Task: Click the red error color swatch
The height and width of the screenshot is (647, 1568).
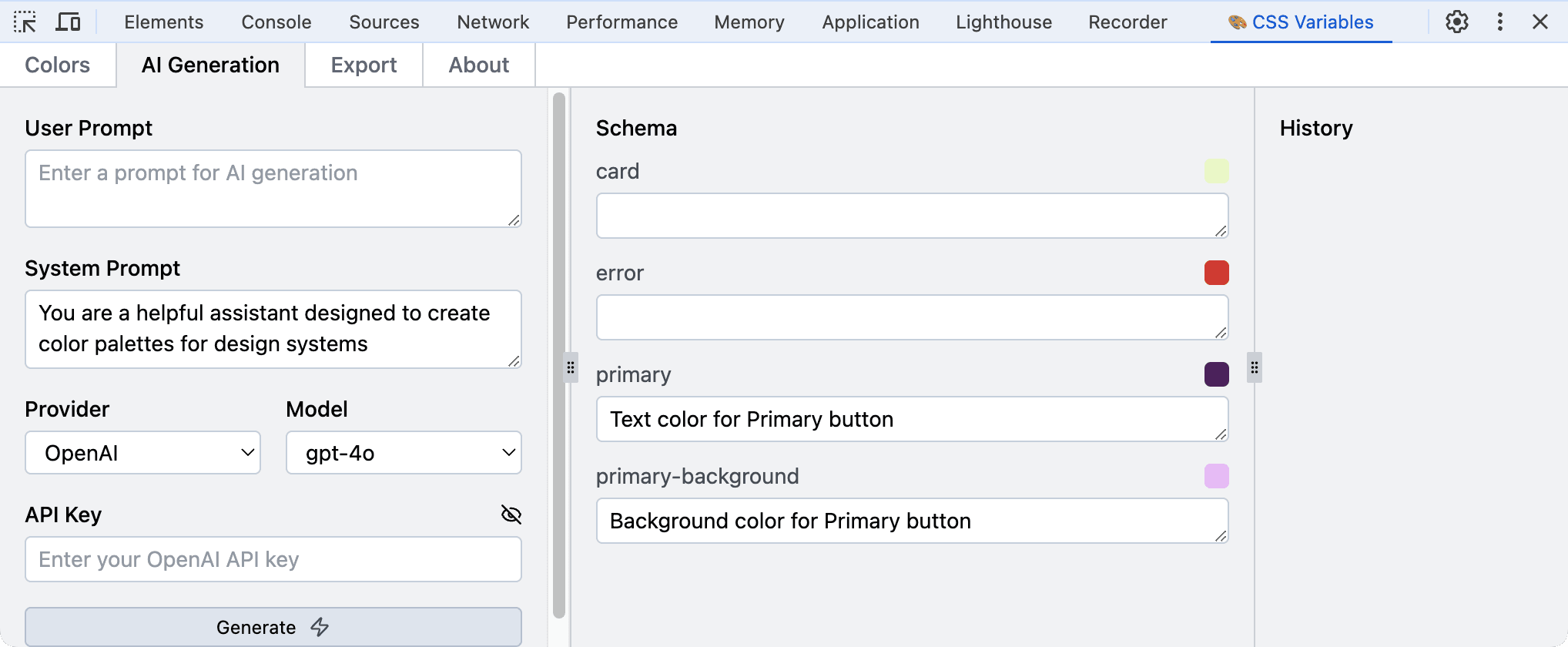Action: (x=1216, y=273)
